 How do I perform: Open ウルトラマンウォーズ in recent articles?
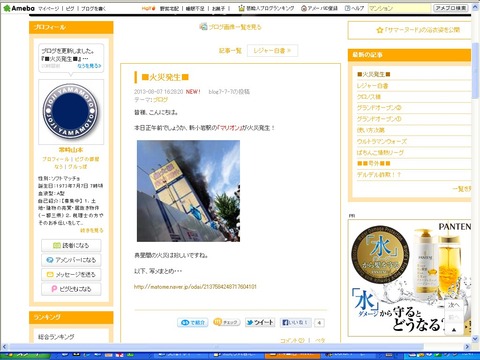tap(382, 141)
